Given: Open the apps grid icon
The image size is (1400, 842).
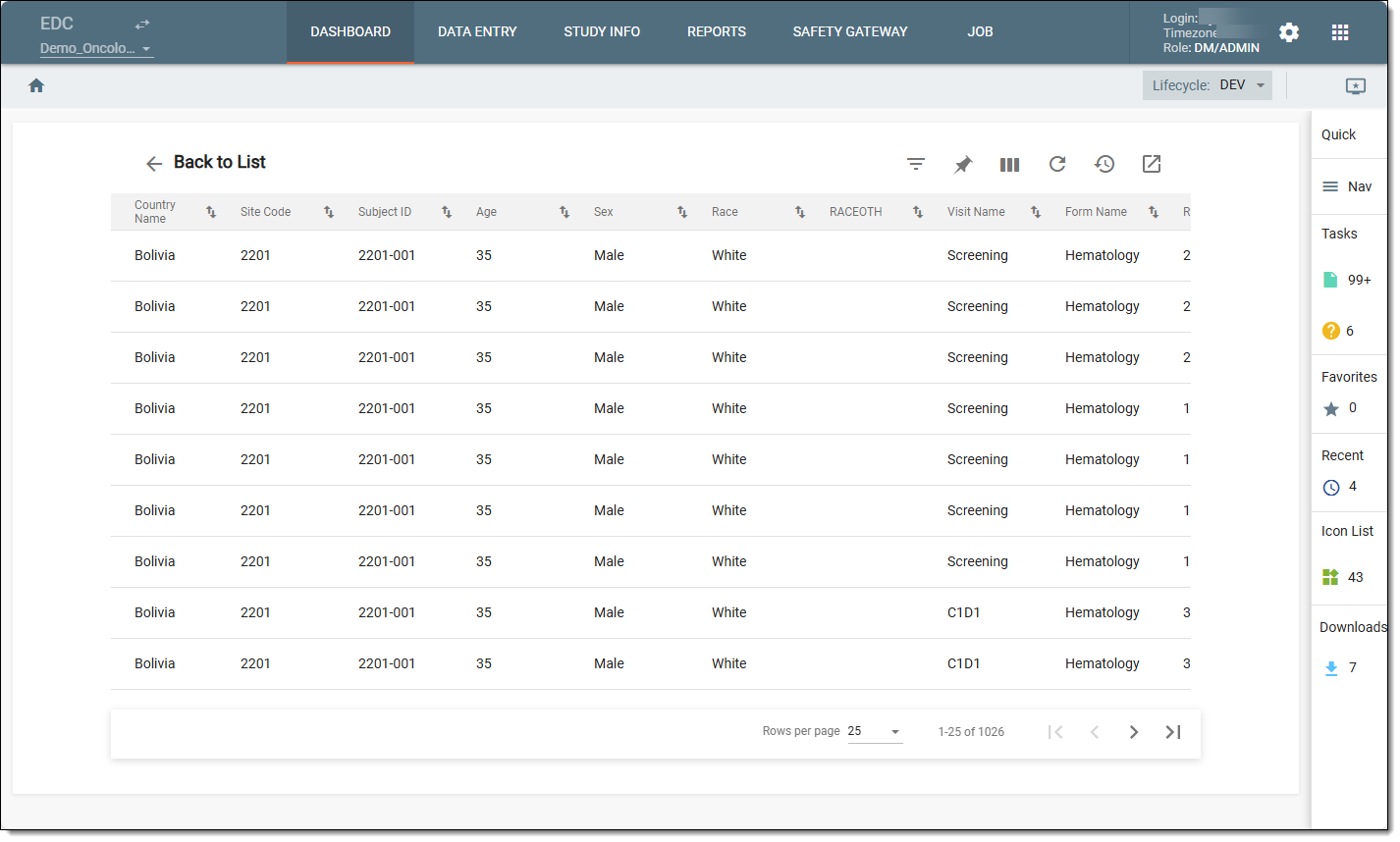Looking at the screenshot, I should (x=1340, y=32).
